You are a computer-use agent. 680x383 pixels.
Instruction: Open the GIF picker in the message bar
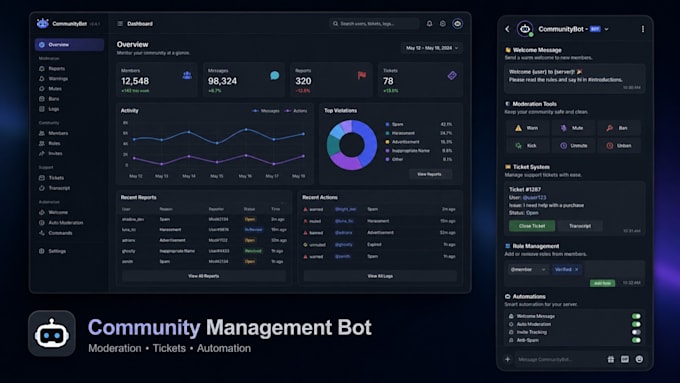pyautogui.click(x=624, y=359)
